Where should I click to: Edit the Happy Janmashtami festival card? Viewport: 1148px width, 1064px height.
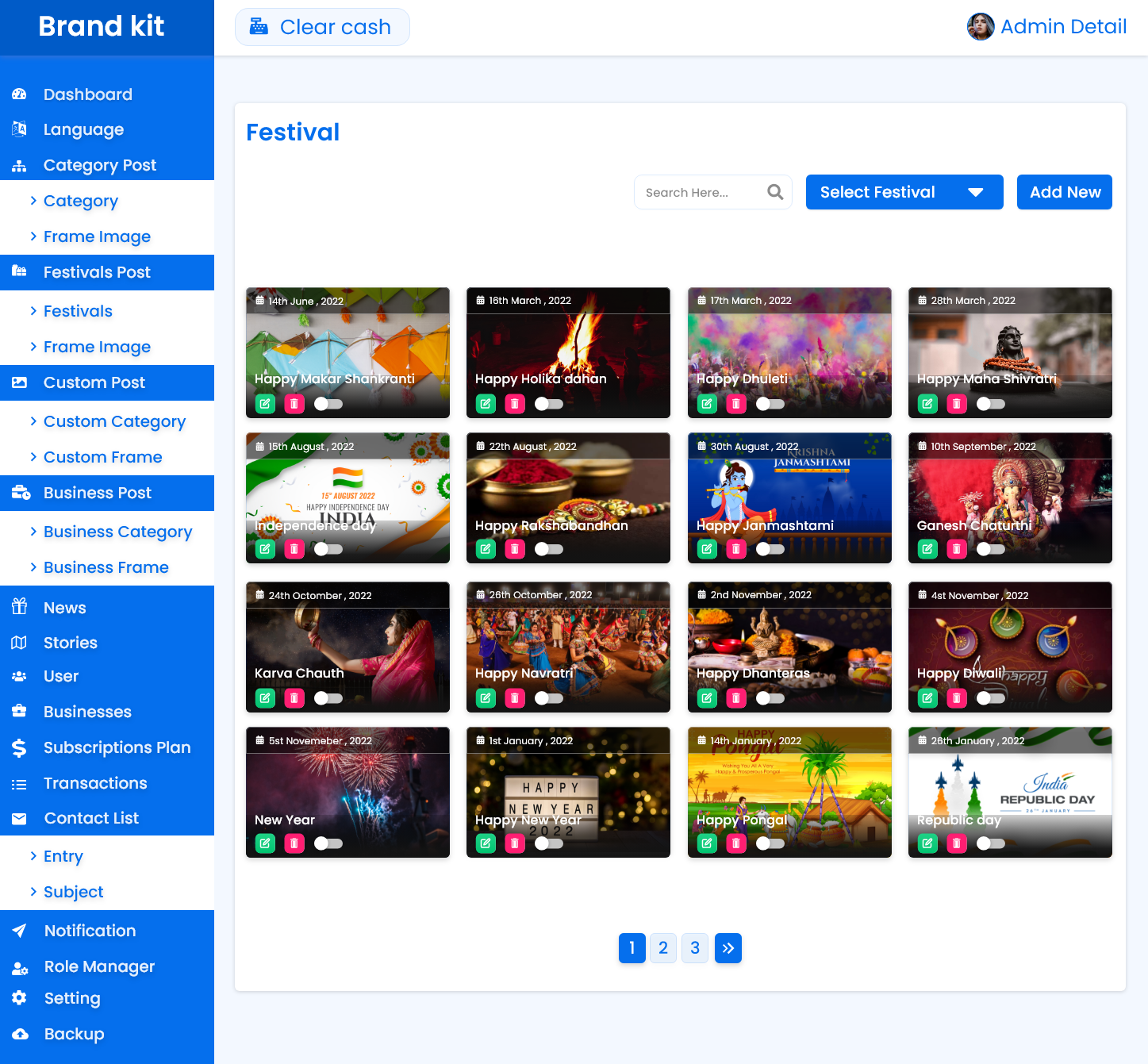click(707, 549)
